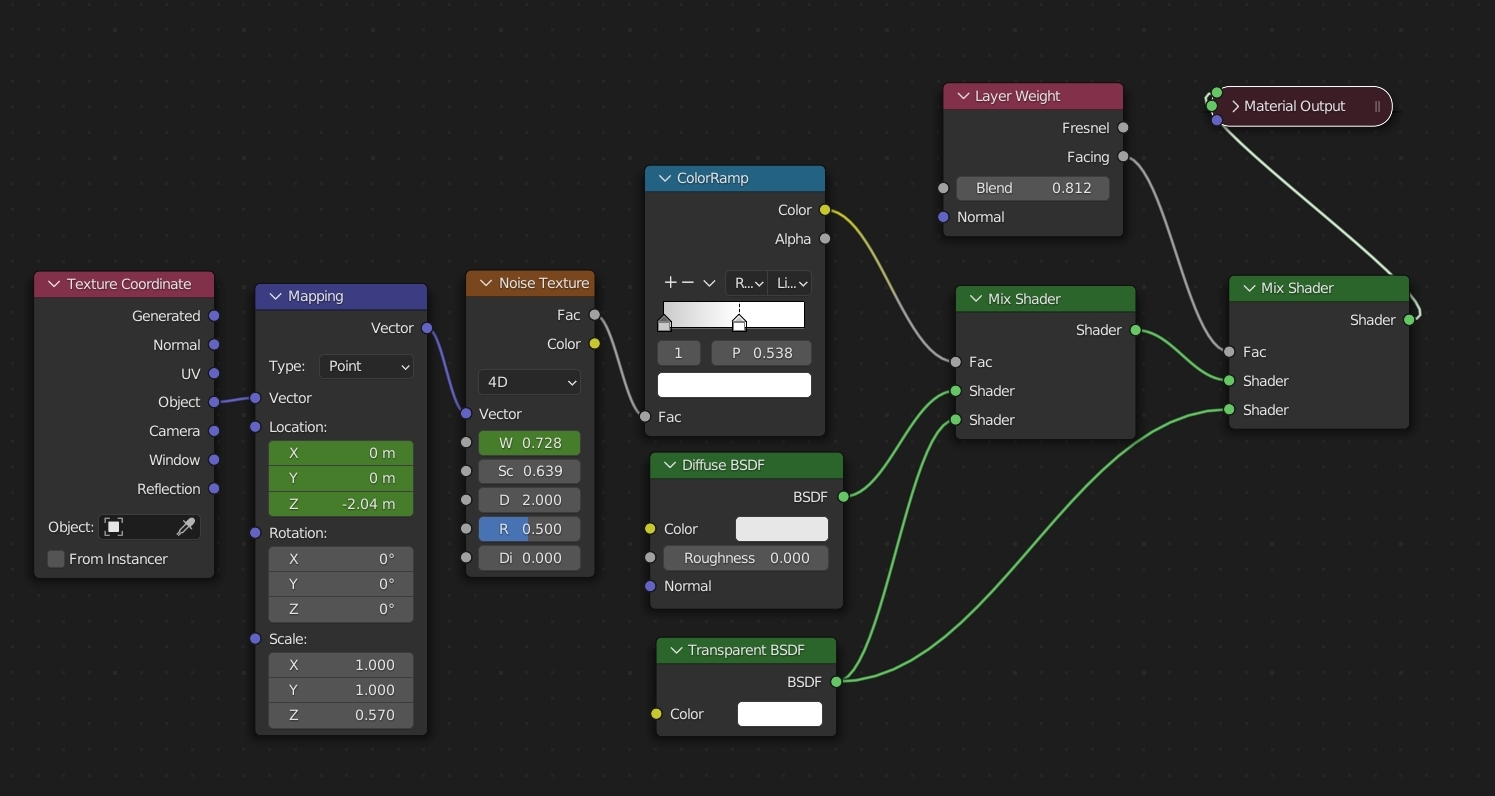Click the ColorRamp position field 0.538
Screen dimensions: 1495x796
tap(761, 353)
